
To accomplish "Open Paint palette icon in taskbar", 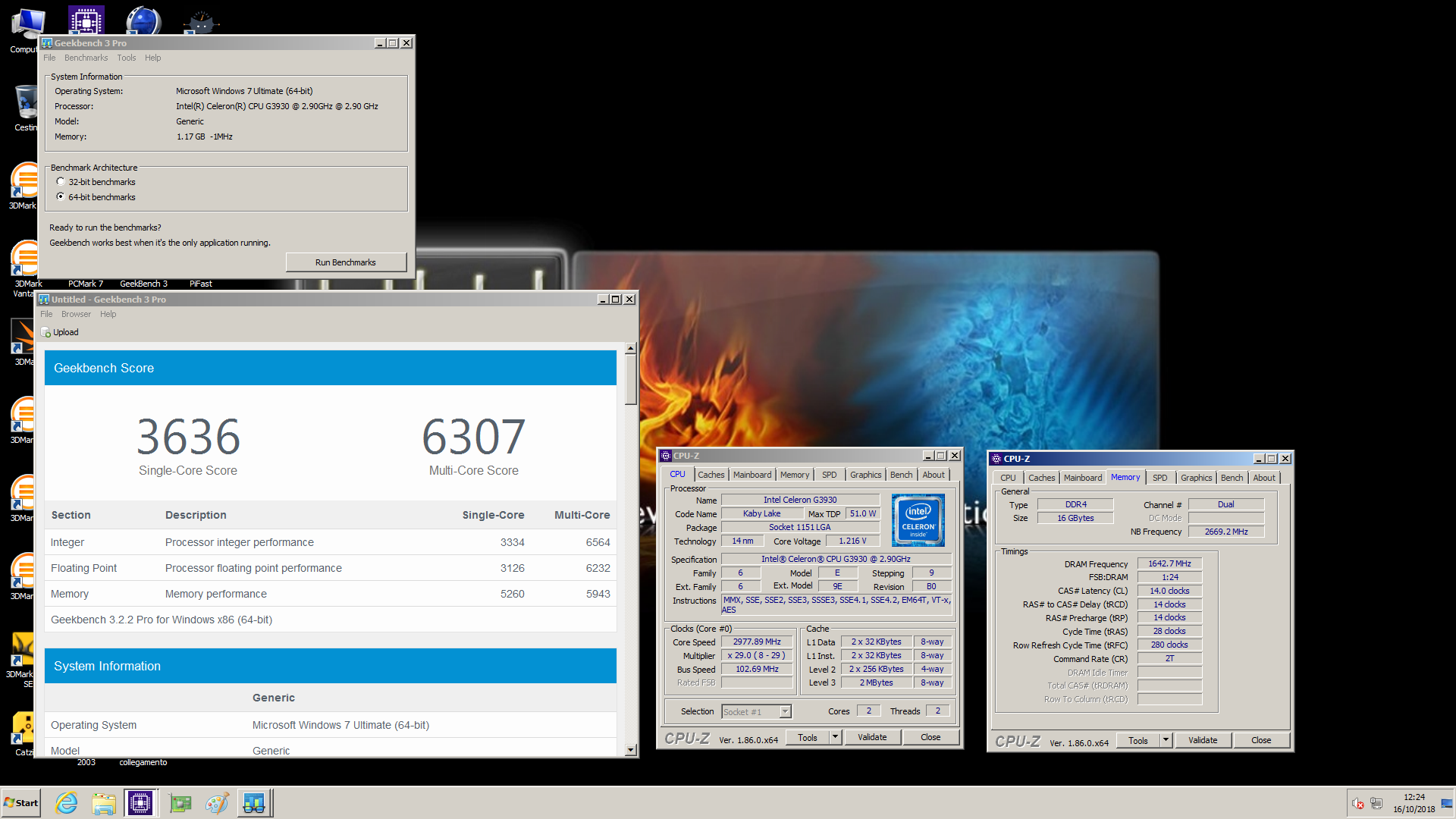I will (217, 803).
